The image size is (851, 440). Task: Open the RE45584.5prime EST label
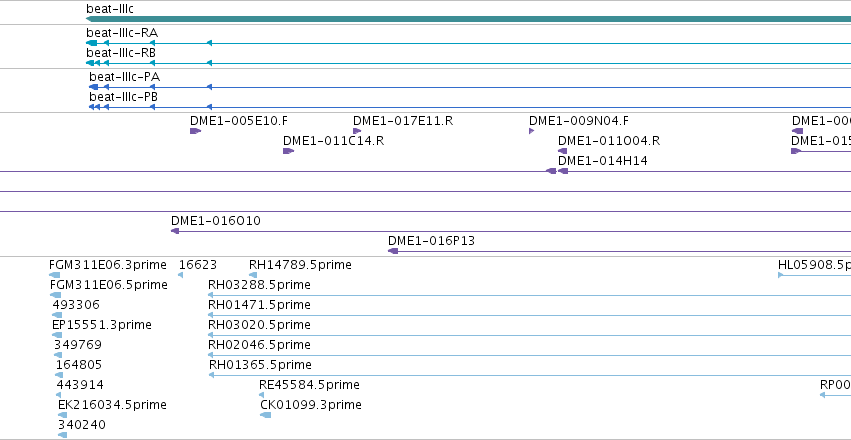pos(309,385)
